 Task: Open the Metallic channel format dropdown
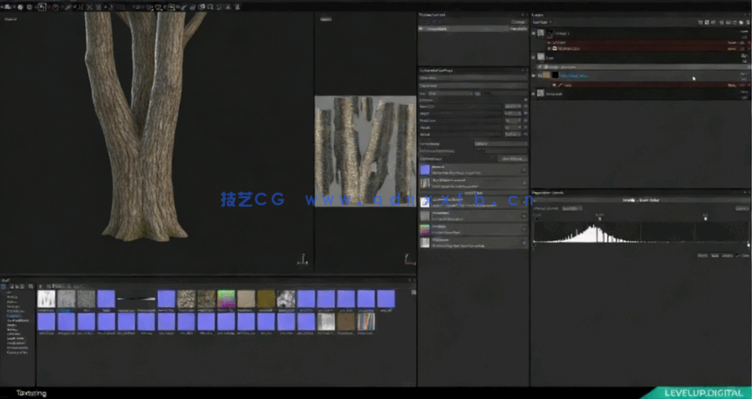tap(512, 128)
